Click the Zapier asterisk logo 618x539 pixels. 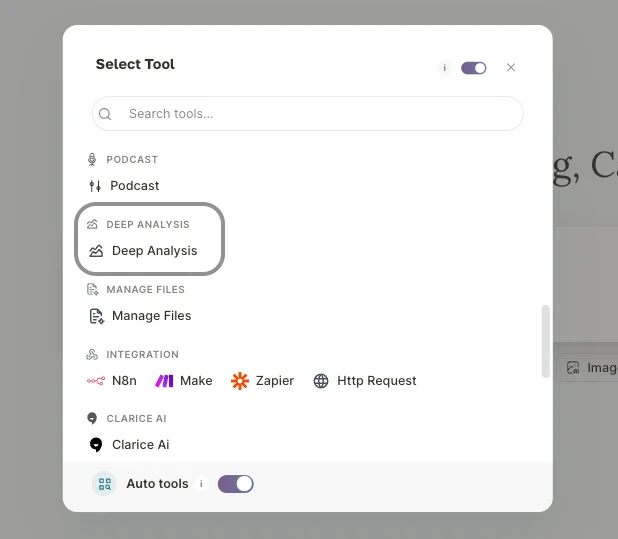click(240, 381)
